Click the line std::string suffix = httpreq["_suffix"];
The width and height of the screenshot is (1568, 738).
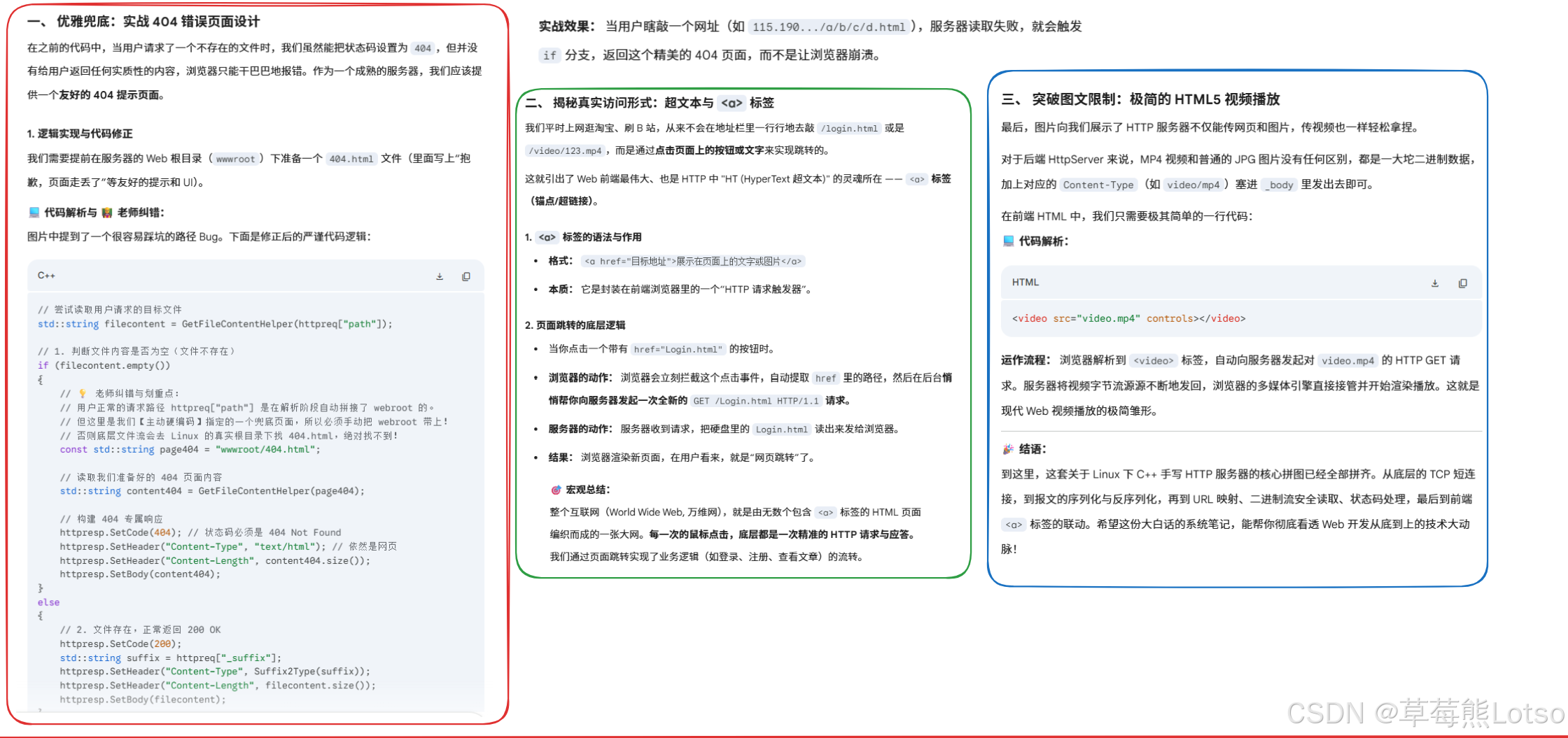(171, 658)
